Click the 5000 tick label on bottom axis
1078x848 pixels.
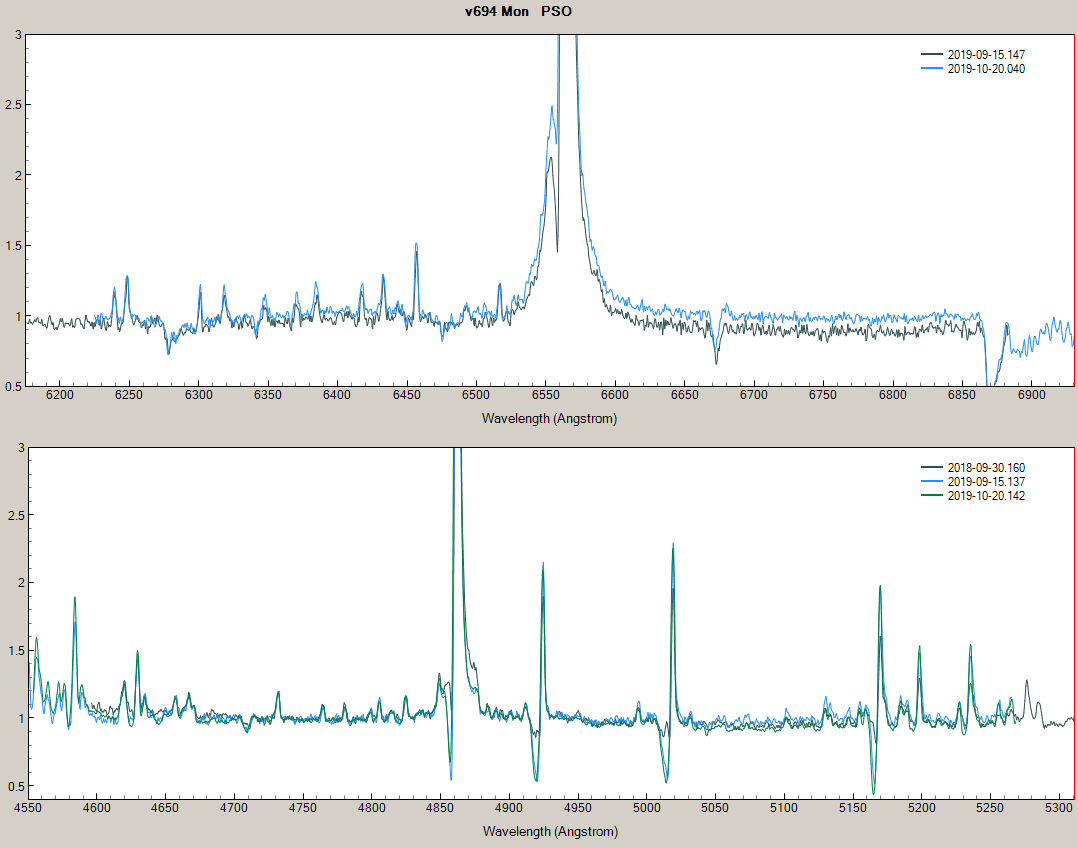(646, 807)
